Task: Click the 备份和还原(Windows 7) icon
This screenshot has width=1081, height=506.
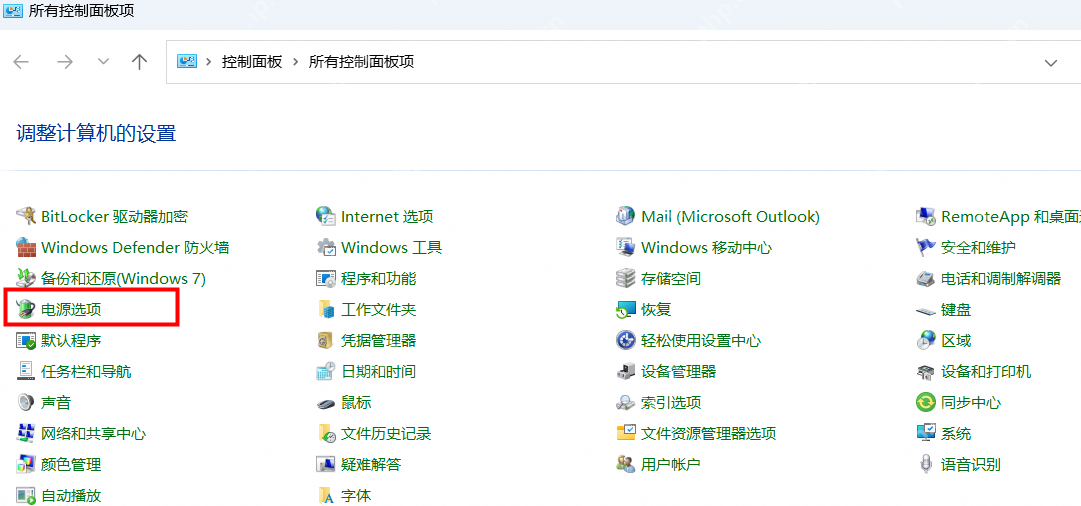Action: [26, 279]
